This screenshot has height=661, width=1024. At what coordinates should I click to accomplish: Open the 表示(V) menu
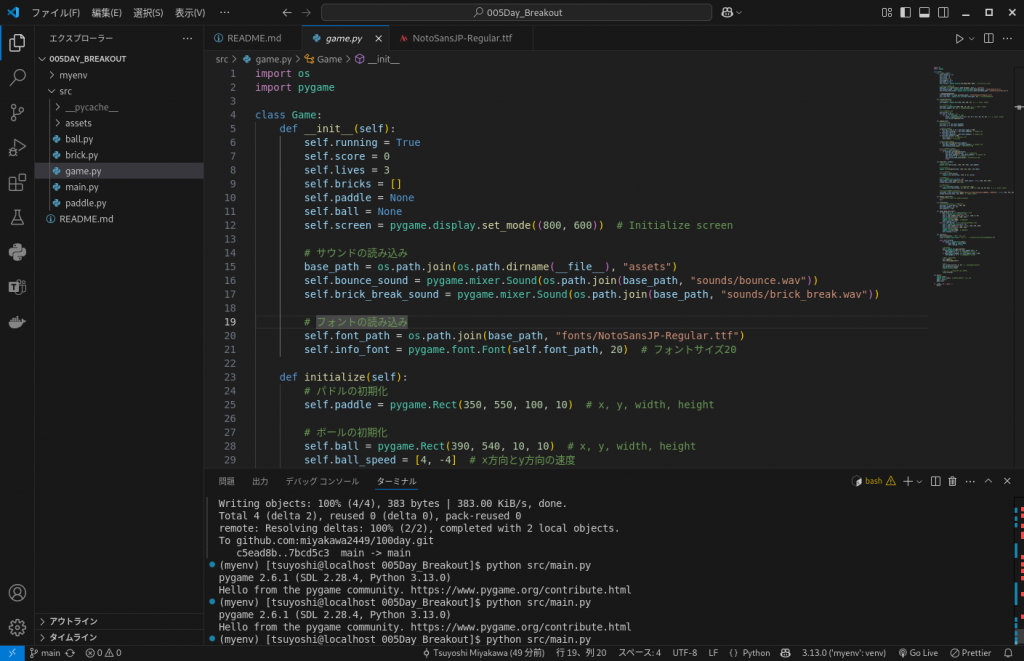[190, 12]
